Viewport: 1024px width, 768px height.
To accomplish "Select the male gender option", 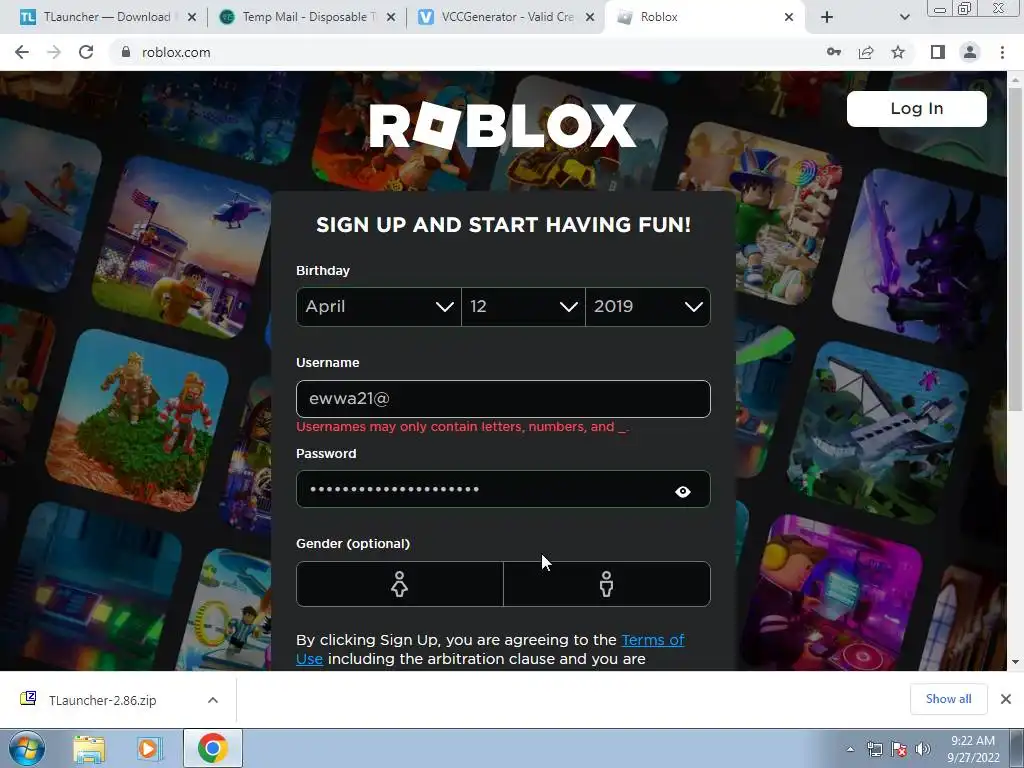I will tap(607, 584).
